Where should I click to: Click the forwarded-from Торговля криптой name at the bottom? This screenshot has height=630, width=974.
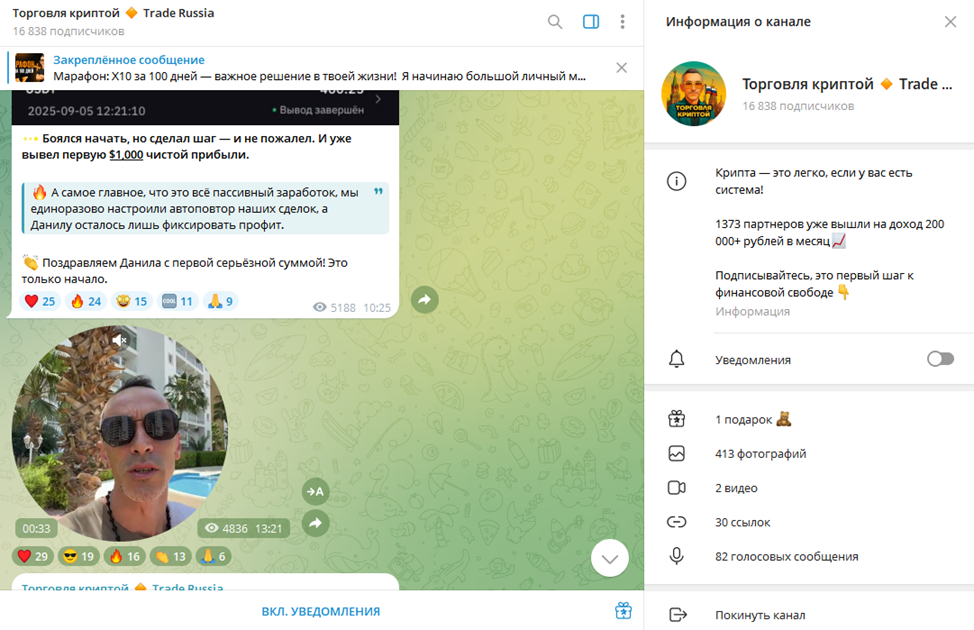[x=122, y=586]
